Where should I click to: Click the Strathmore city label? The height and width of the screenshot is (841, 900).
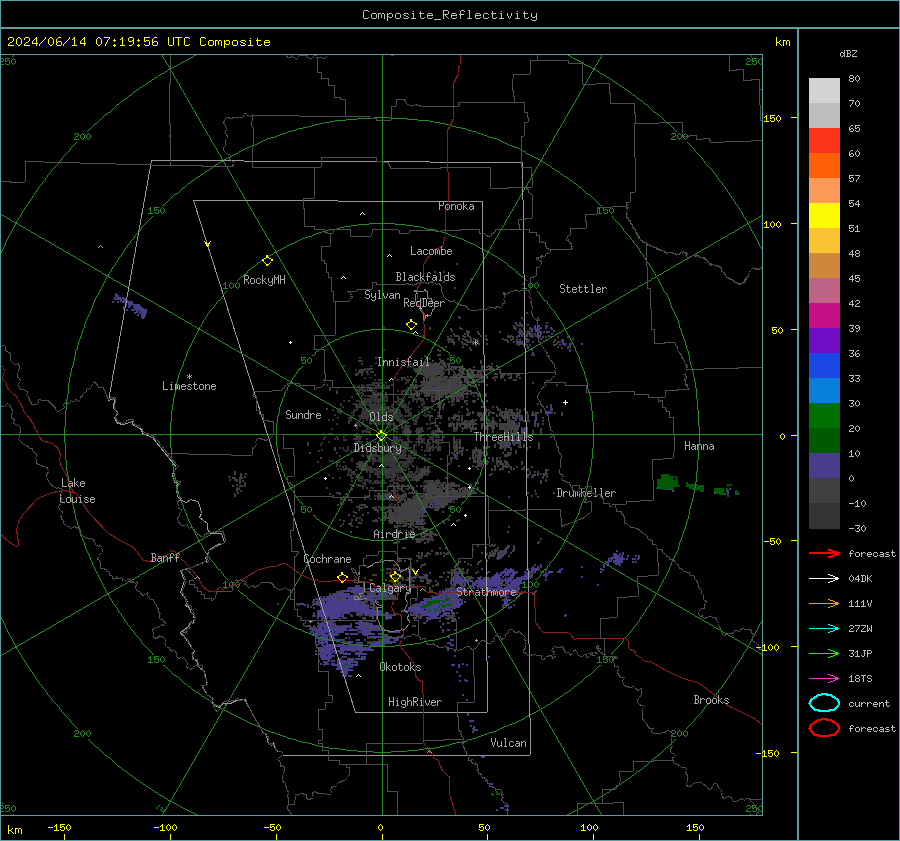tap(486, 592)
